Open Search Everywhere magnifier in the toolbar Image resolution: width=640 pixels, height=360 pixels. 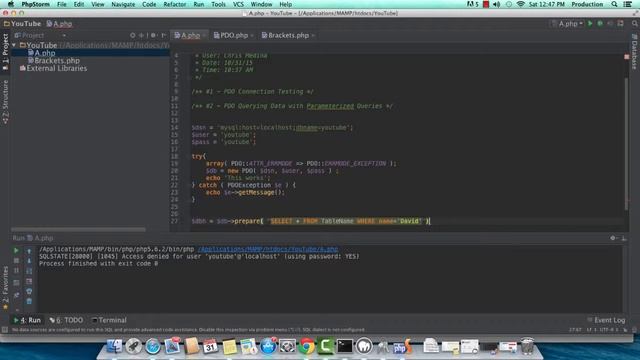click(x=635, y=24)
